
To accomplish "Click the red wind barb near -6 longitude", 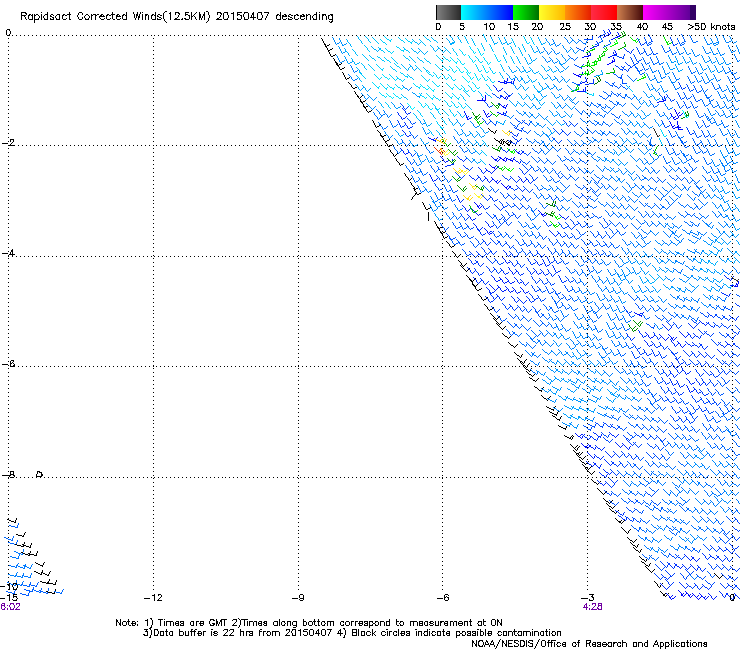I will point(439,150).
